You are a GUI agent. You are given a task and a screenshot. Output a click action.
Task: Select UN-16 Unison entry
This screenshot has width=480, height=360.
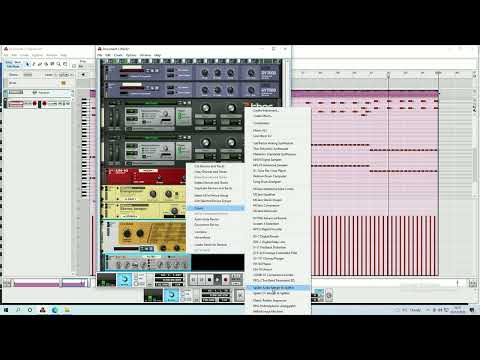click(x=278, y=269)
